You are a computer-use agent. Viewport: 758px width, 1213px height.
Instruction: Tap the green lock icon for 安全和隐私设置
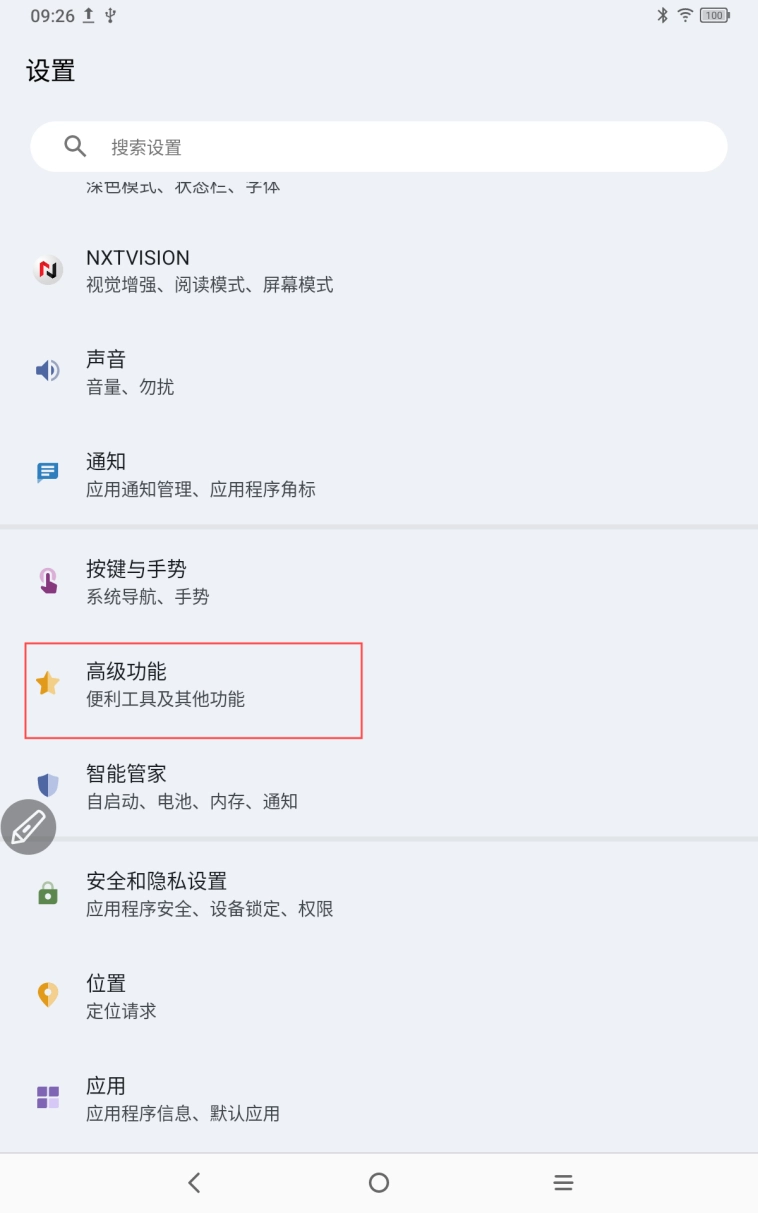pos(48,894)
